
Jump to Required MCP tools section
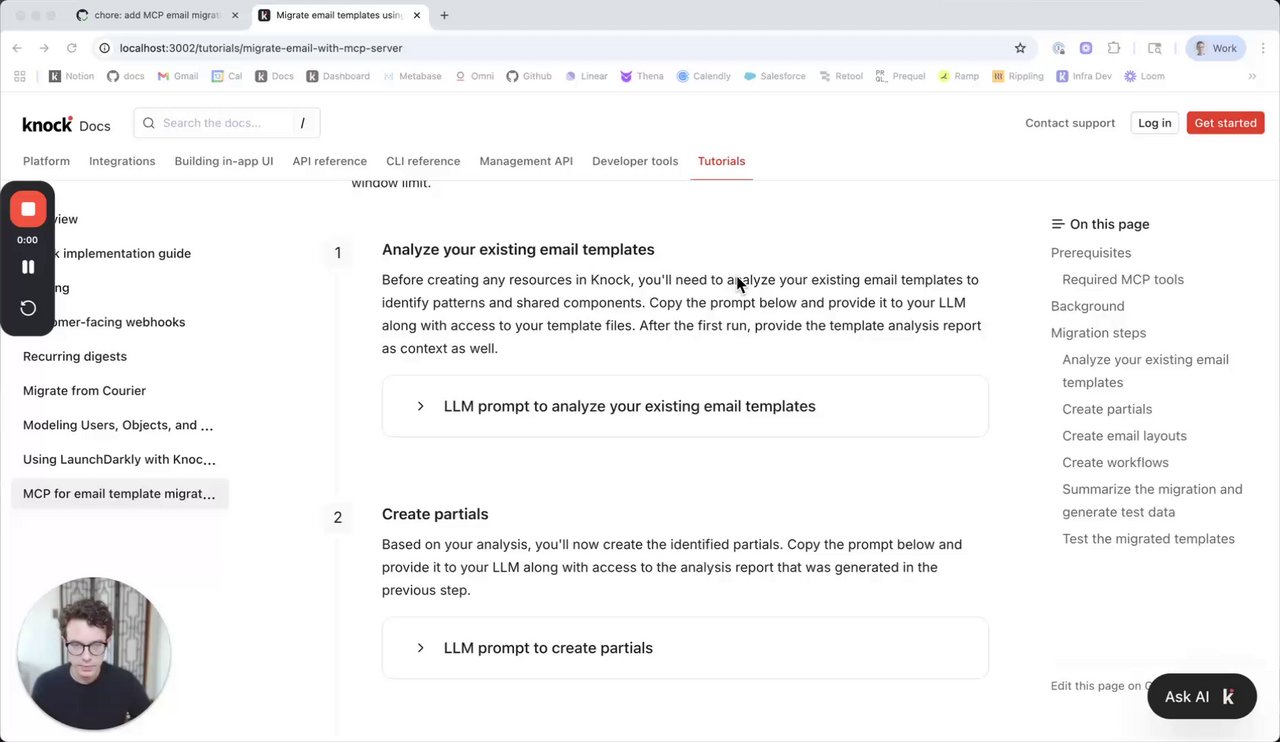coord(1123,279)
